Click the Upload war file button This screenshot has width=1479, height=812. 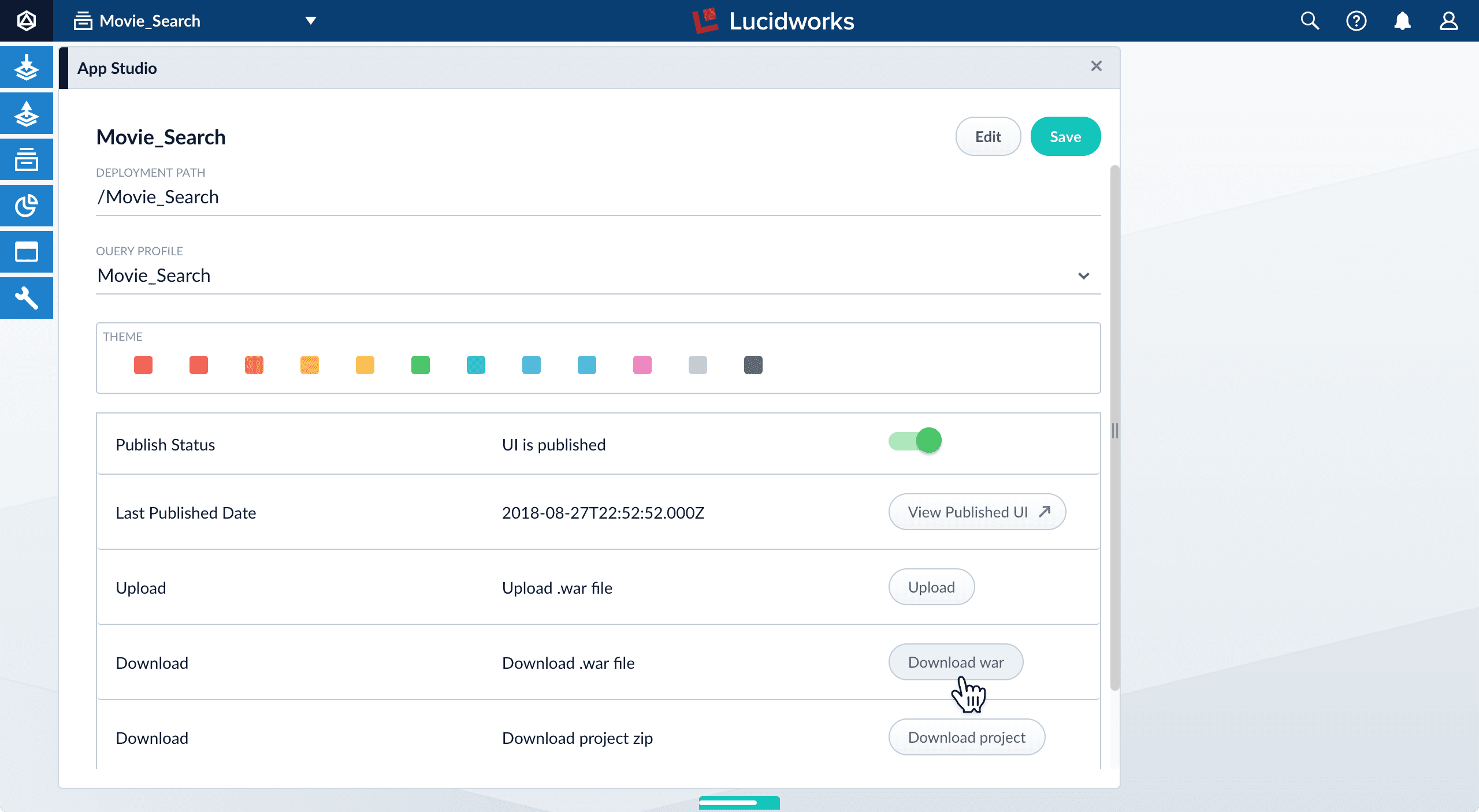(x=931, y=586)
